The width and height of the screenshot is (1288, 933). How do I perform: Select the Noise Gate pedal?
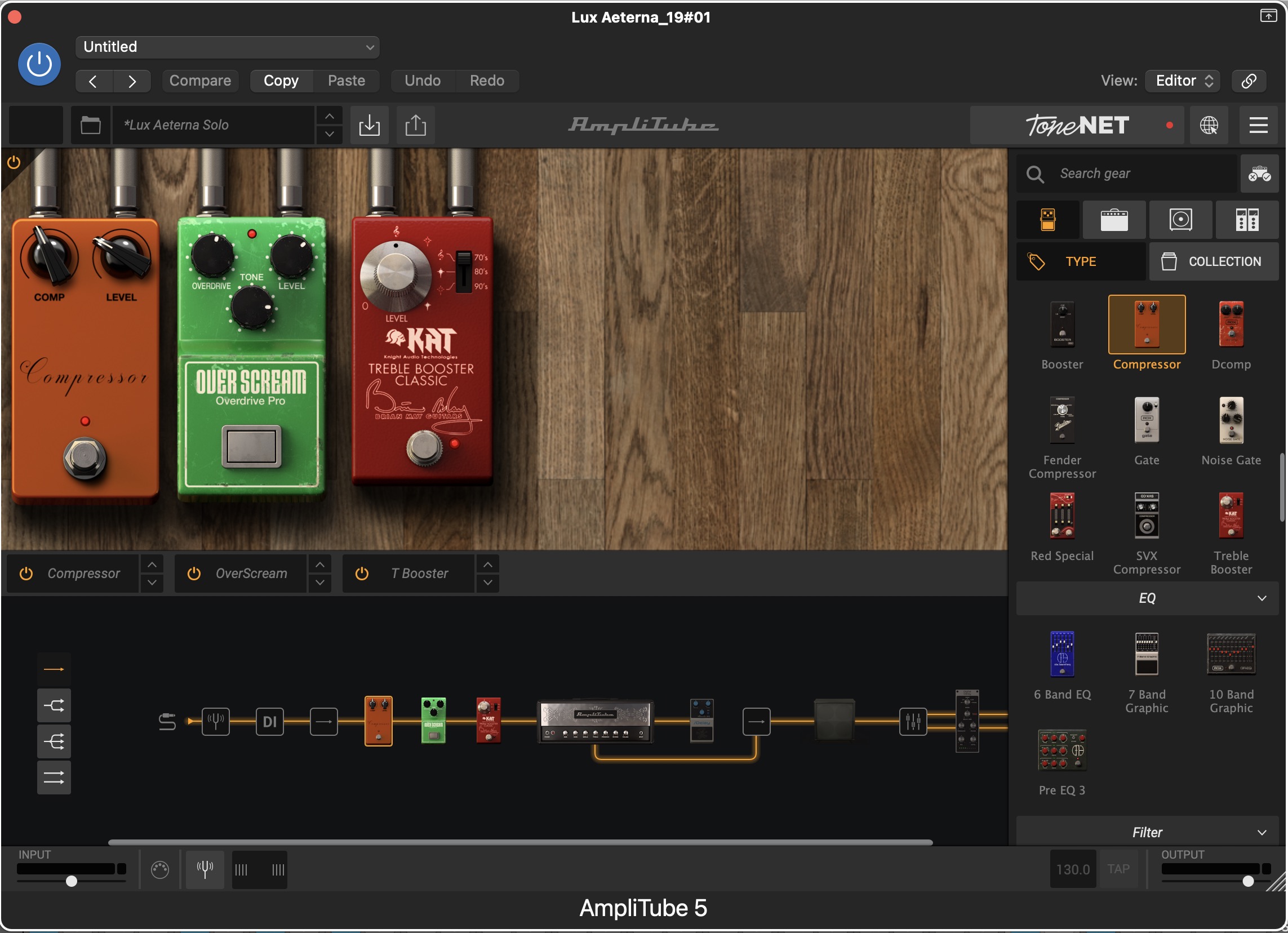[1231, 420]
